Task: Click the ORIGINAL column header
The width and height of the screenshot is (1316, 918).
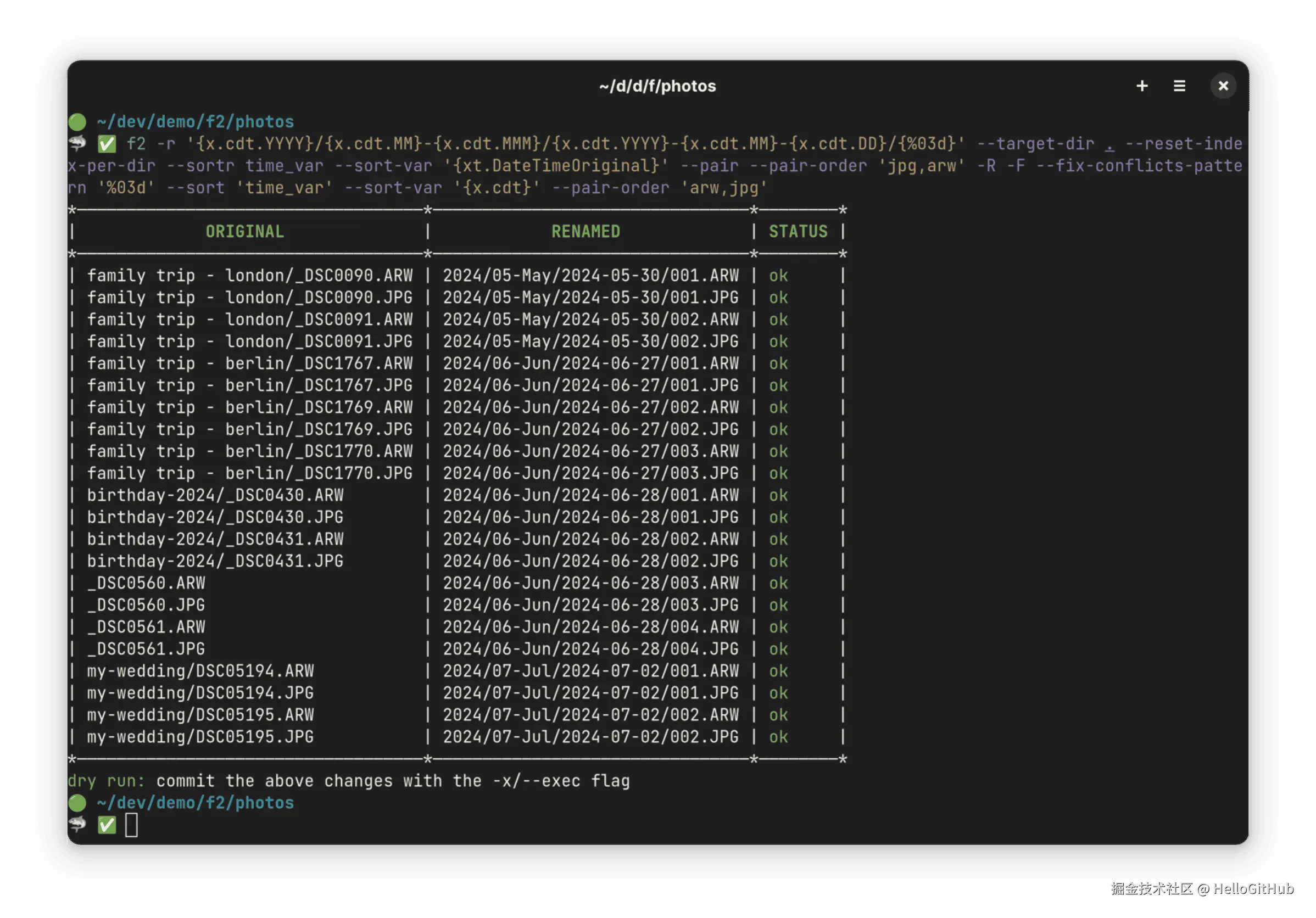Action: pos(245,232)
